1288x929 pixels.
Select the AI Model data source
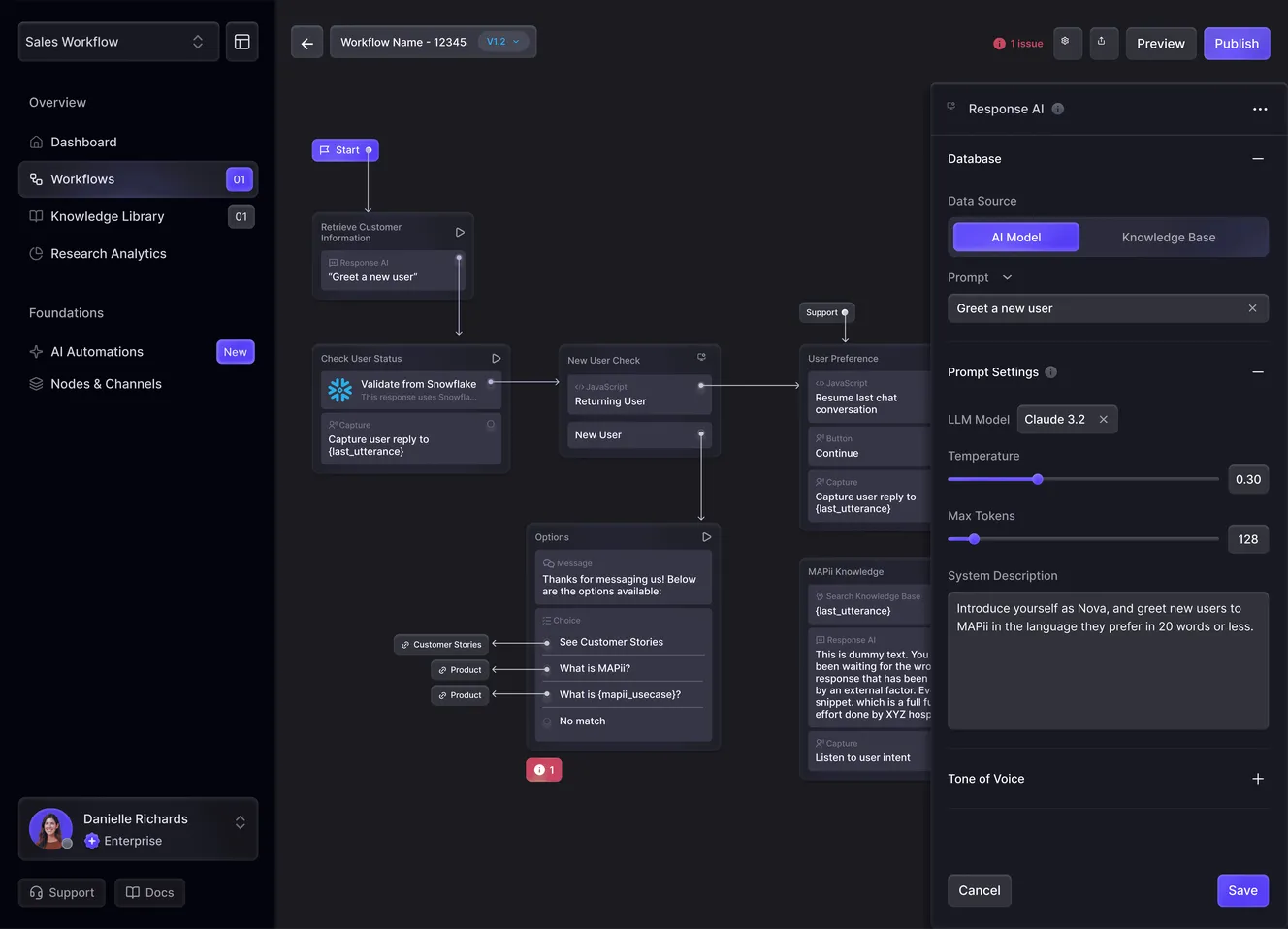click(x=1016, y=238)
